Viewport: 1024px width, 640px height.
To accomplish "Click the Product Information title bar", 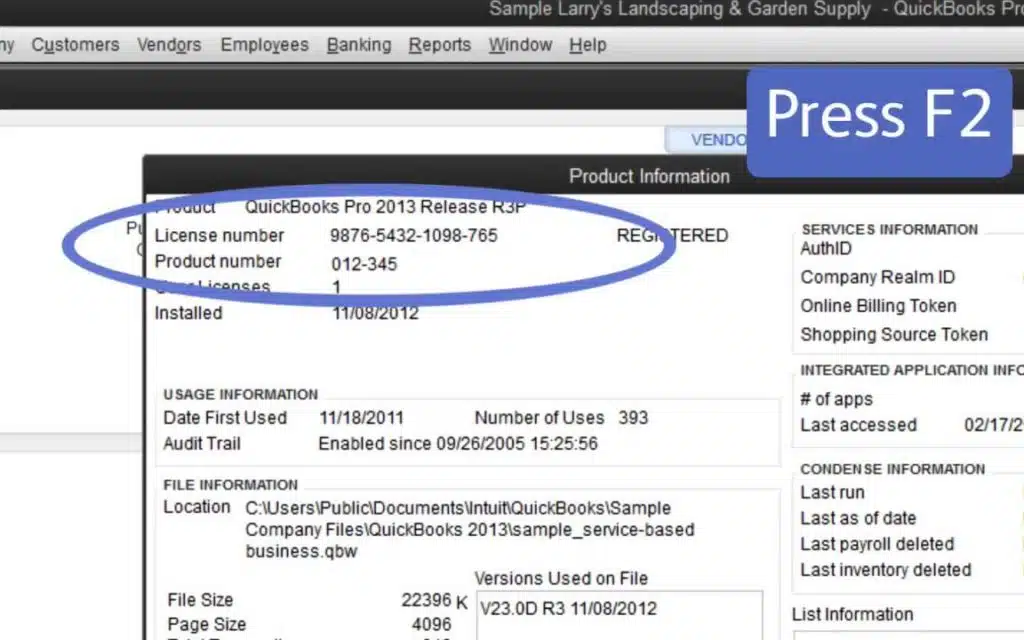I will 649,175.
